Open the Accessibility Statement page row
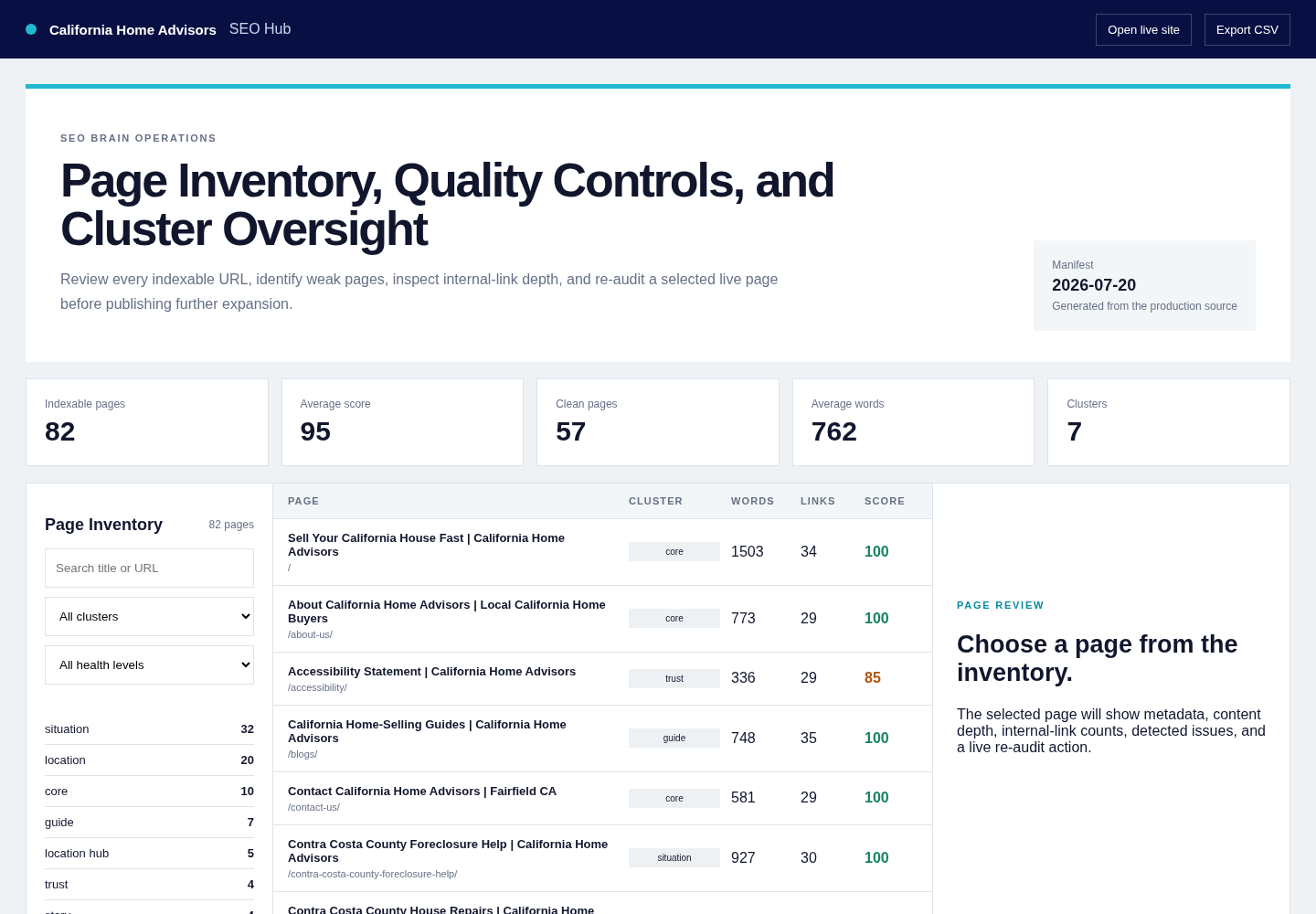 click(x=602, y=679)
